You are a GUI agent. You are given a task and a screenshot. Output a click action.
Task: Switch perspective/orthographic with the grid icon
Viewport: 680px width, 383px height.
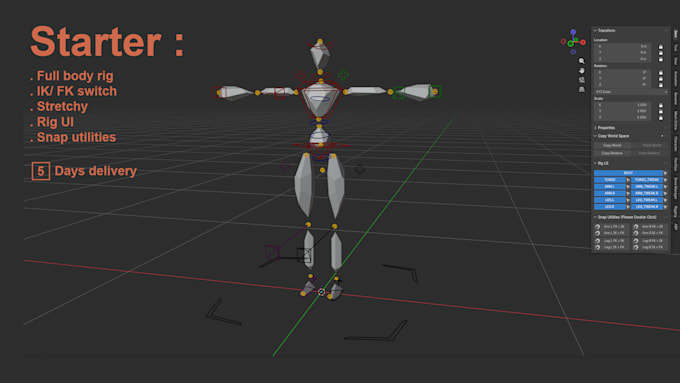click(x=582, y=89)
